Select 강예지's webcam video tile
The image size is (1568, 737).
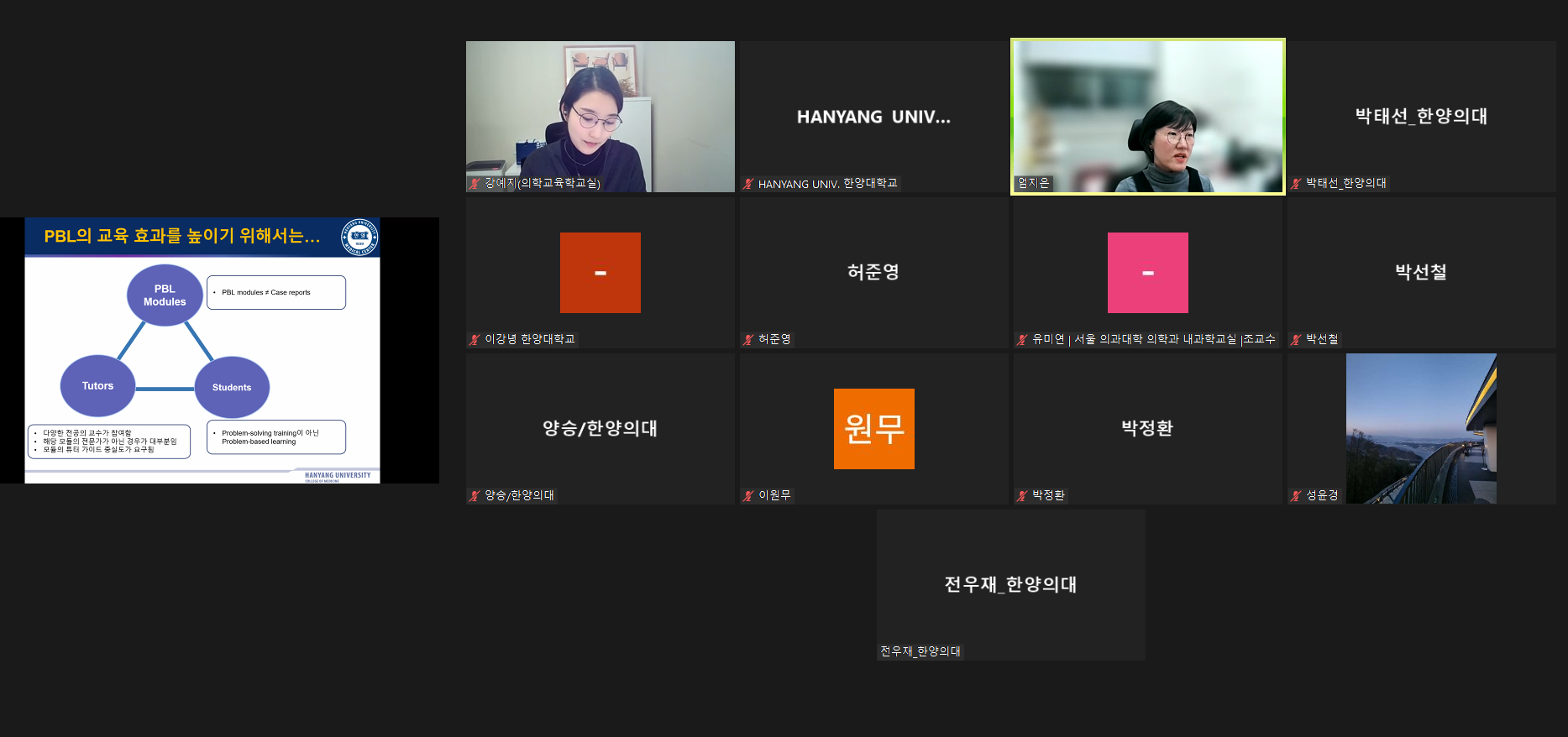pos(600,117)
